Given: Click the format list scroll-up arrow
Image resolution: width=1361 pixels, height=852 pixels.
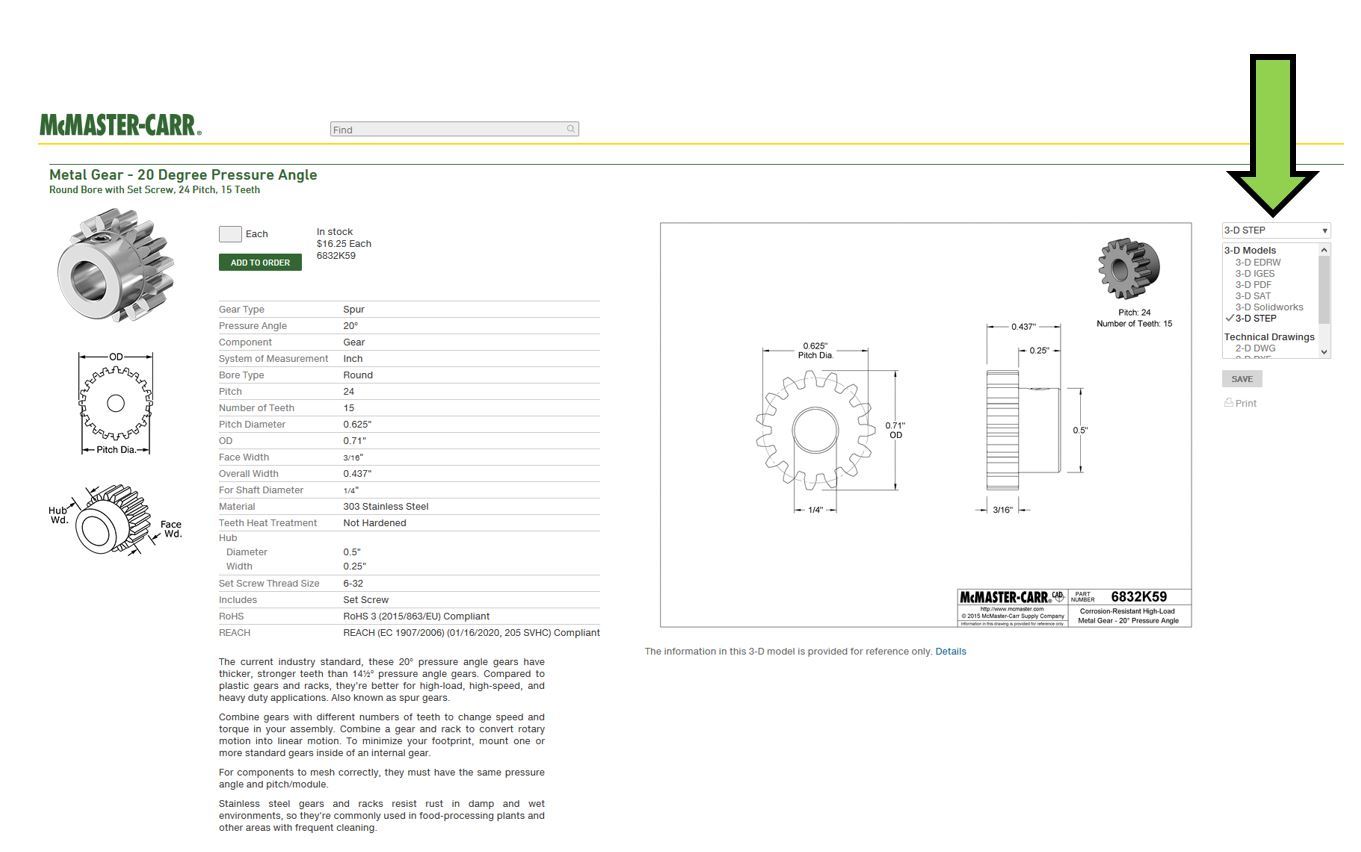Looking at the screenshot, I should coord(1325,249).
